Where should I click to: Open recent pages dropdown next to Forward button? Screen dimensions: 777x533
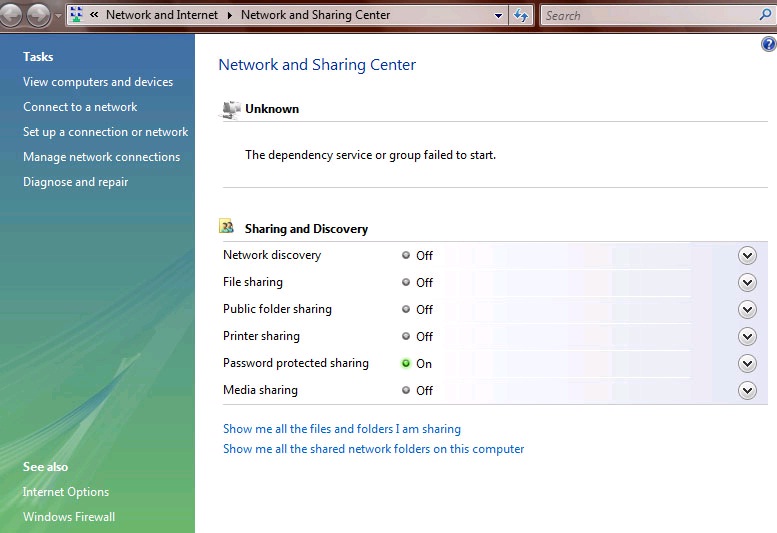point(58,15)
